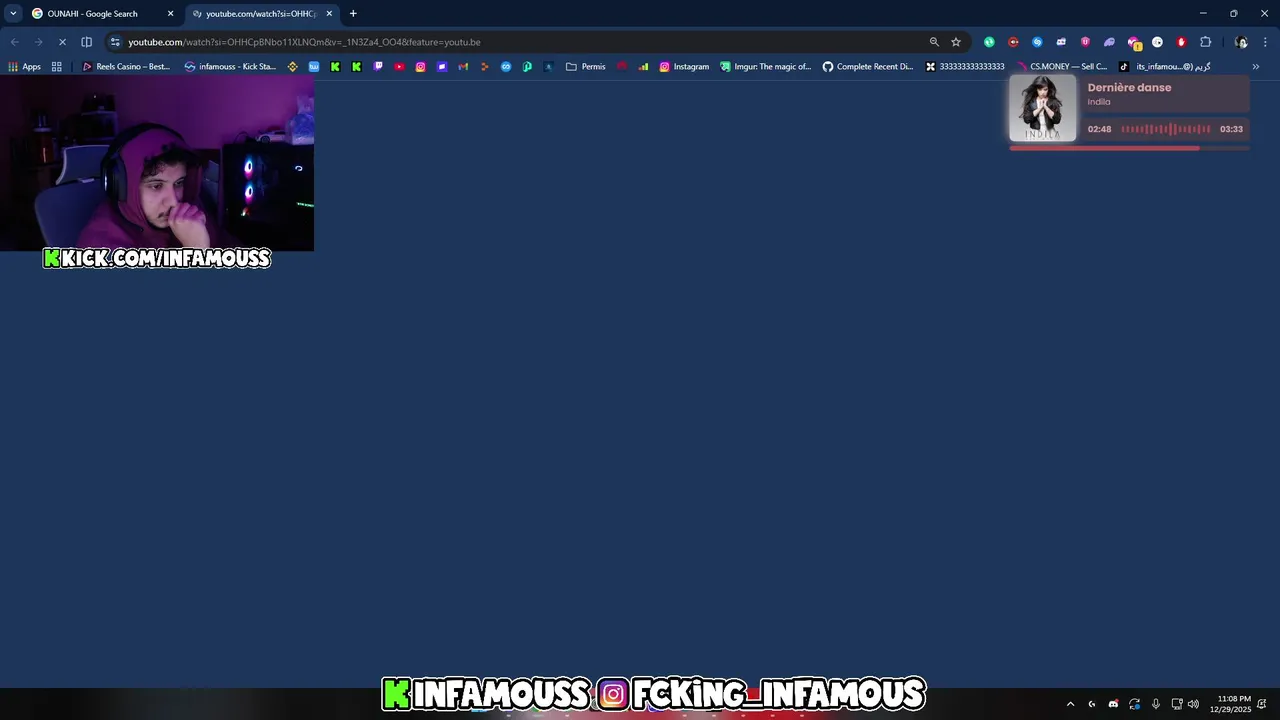
Task: Open site information icon in address bar
Action: 115,42
